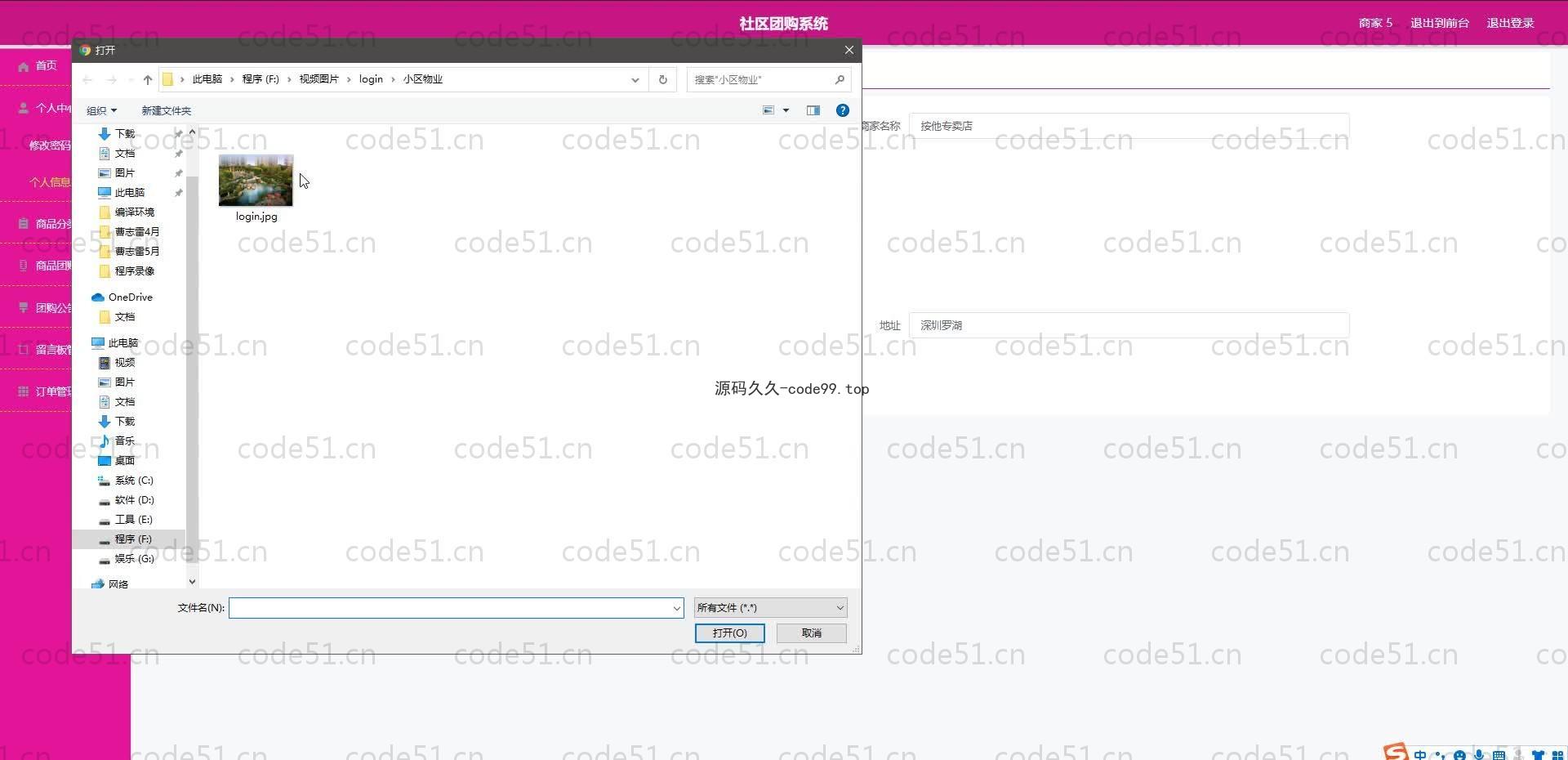Click the change view icon

click(x=768, y=110)
